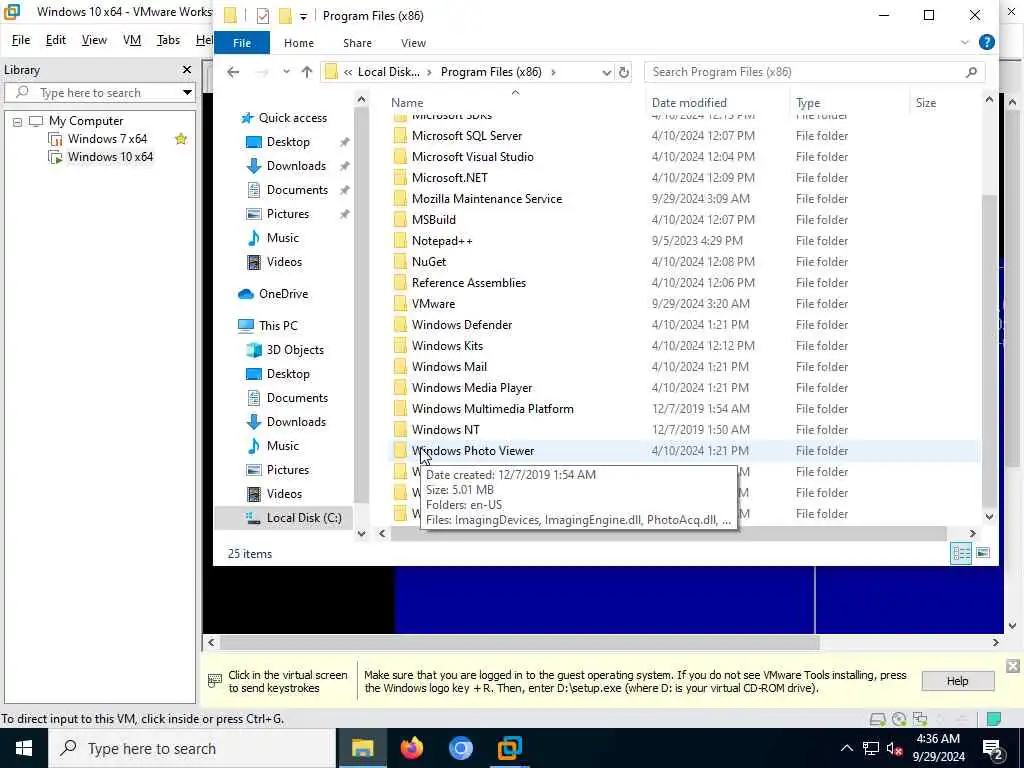The height and width of the screenshot is (768, 1024).
Task: Click the Explorer Back arrow
Action: (x=233, y=72)
